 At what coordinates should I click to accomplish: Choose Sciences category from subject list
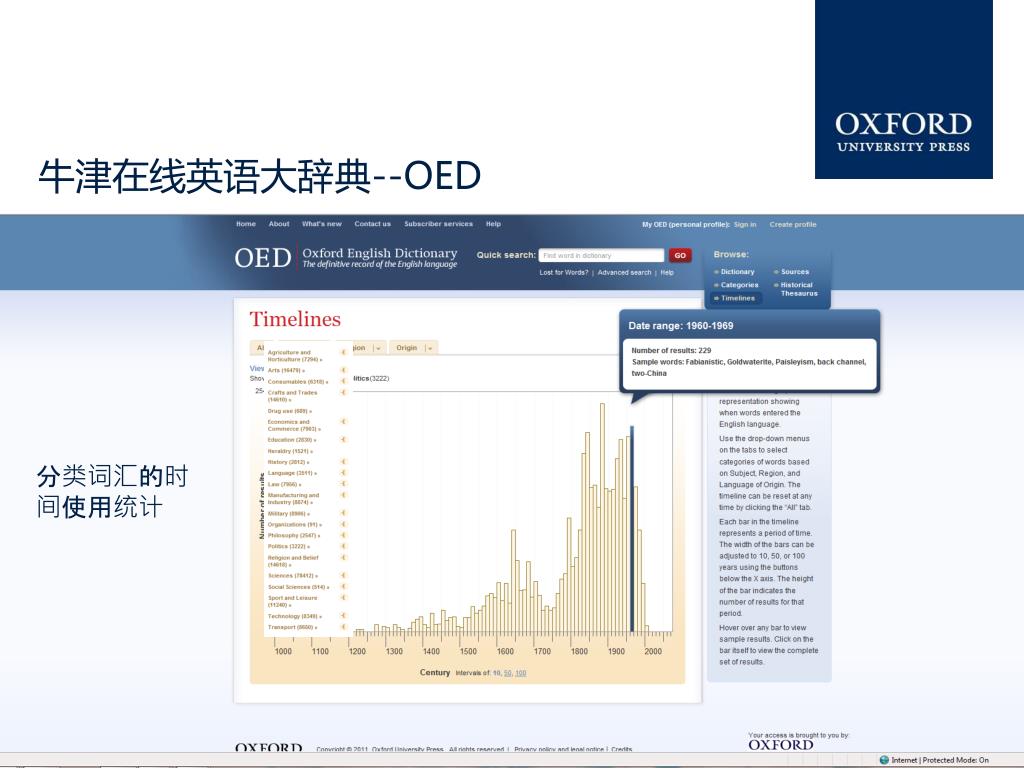click(293, 575)
